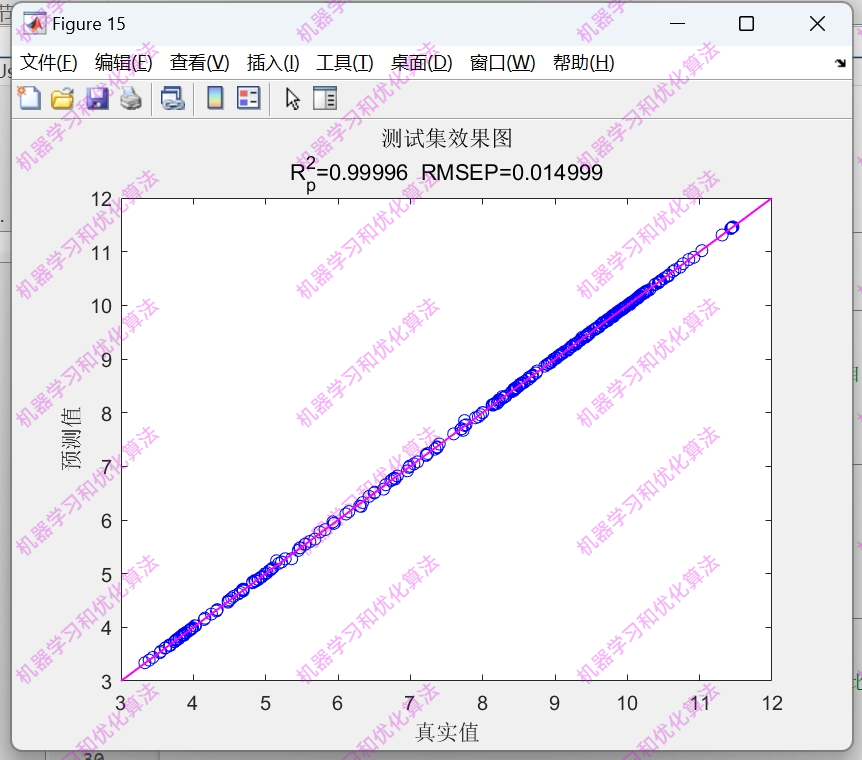862x760 pixels.
Task: Click the New Figure toolbar icon
Action: [x=29, y=99]
